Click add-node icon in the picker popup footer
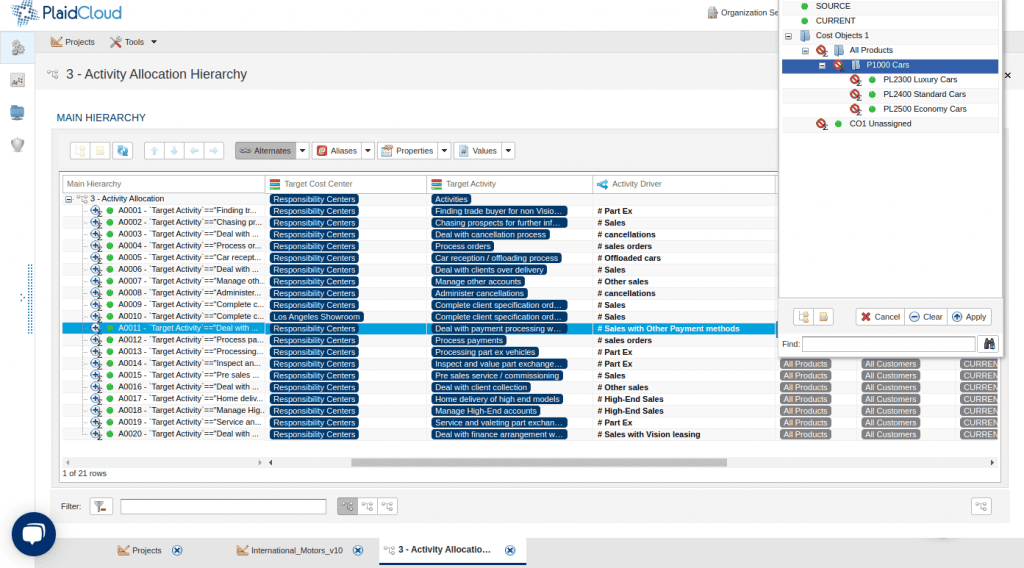 point(804,317)
